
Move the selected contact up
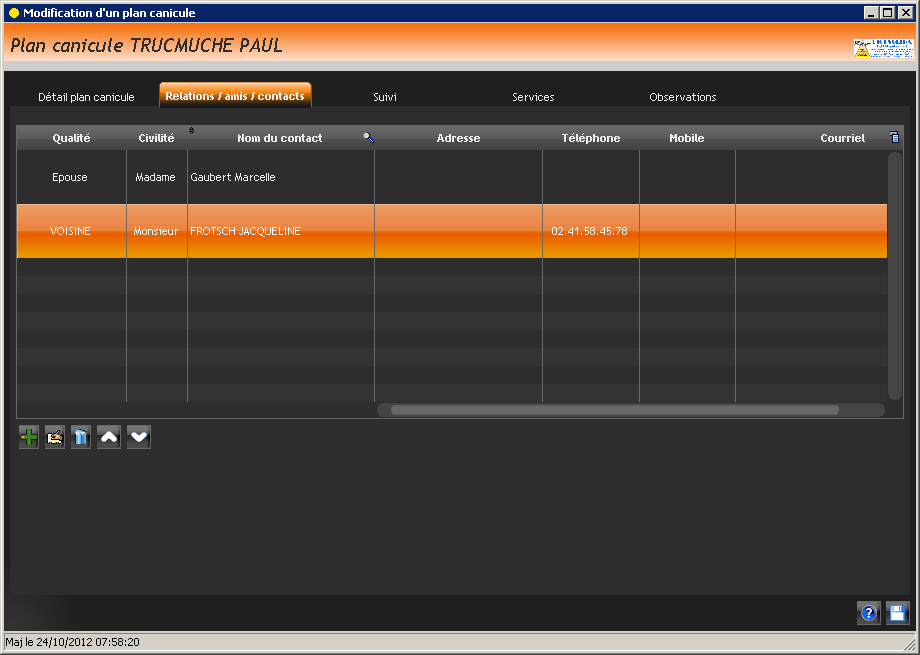(109, 437)
